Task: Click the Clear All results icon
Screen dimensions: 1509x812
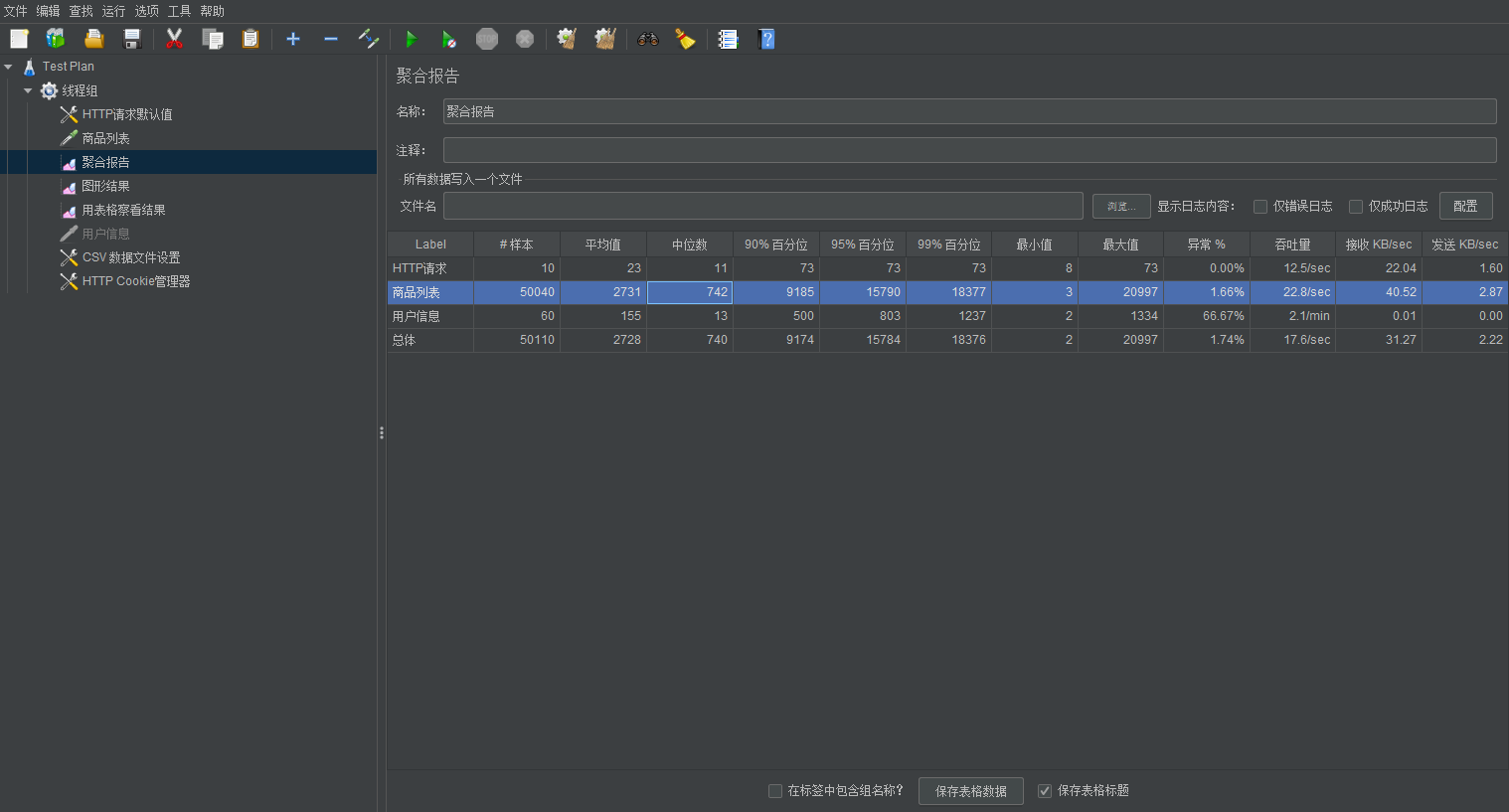Action: (x=605, y=39)
